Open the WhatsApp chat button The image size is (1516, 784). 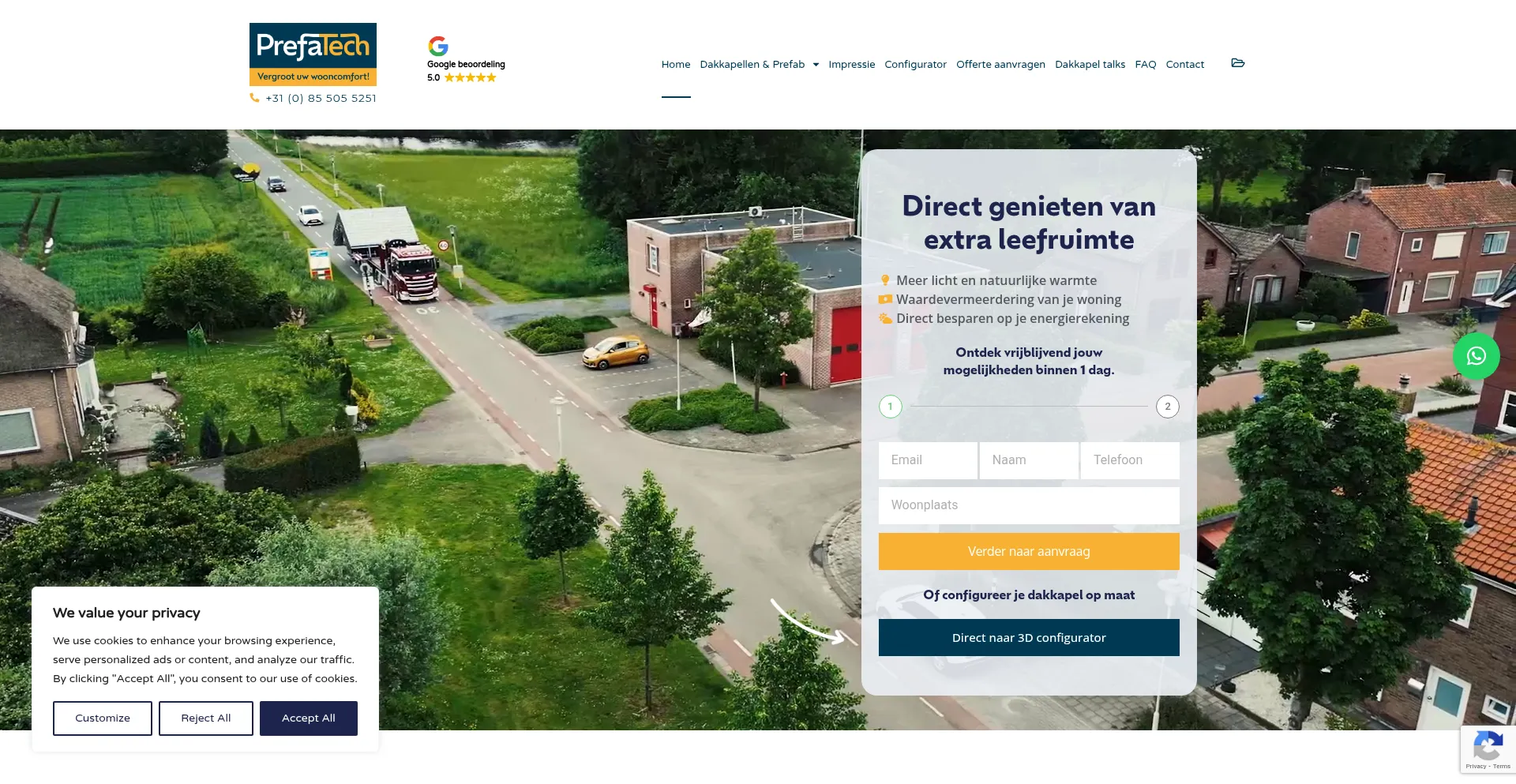(x=1476, y=356)
